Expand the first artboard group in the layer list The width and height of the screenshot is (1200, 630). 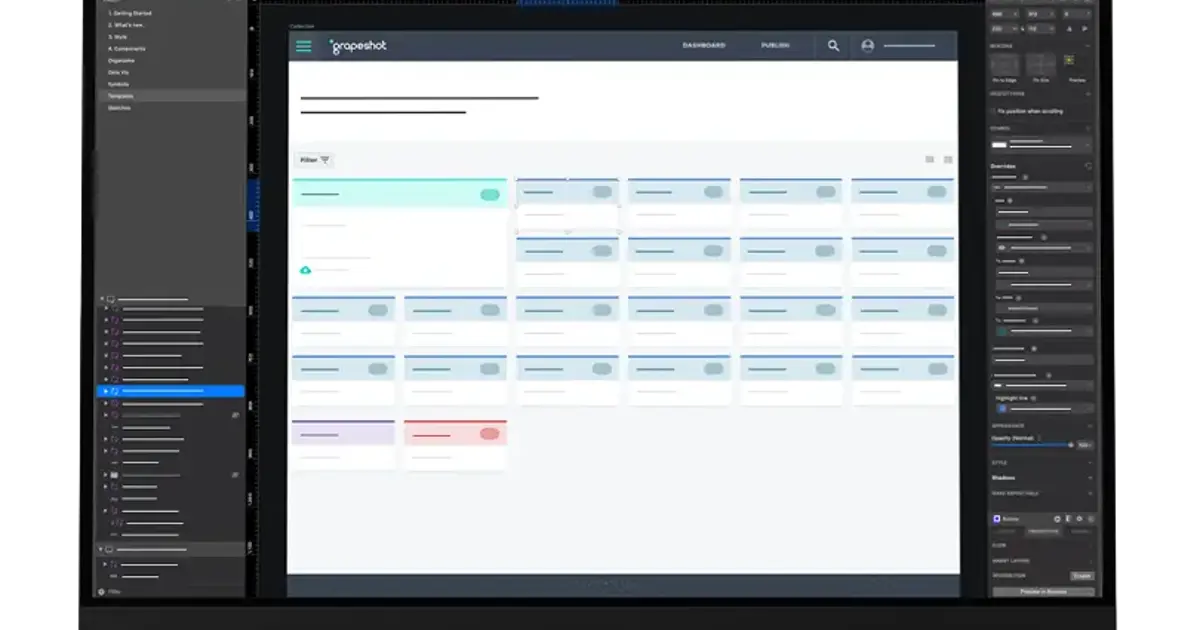(x=101, y=299)
